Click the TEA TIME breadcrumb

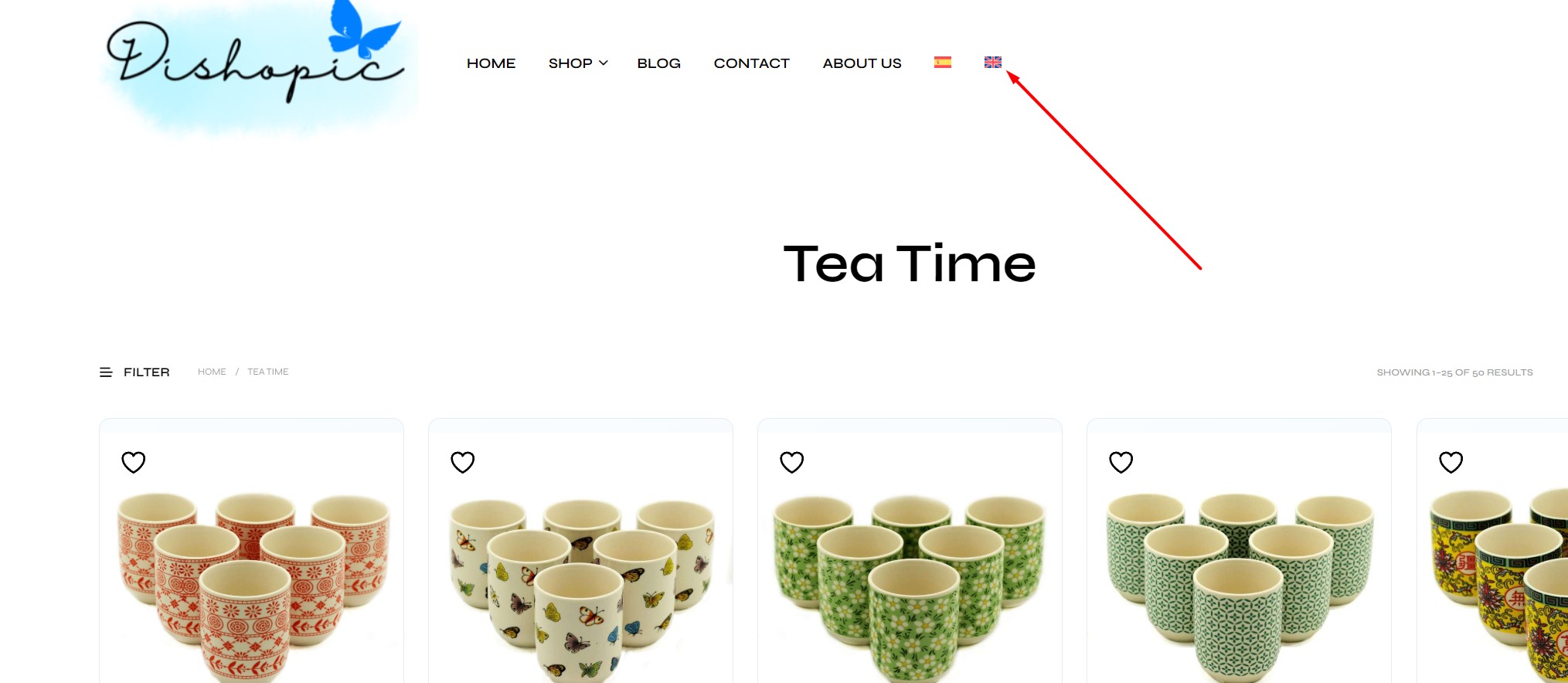(267, 372)
